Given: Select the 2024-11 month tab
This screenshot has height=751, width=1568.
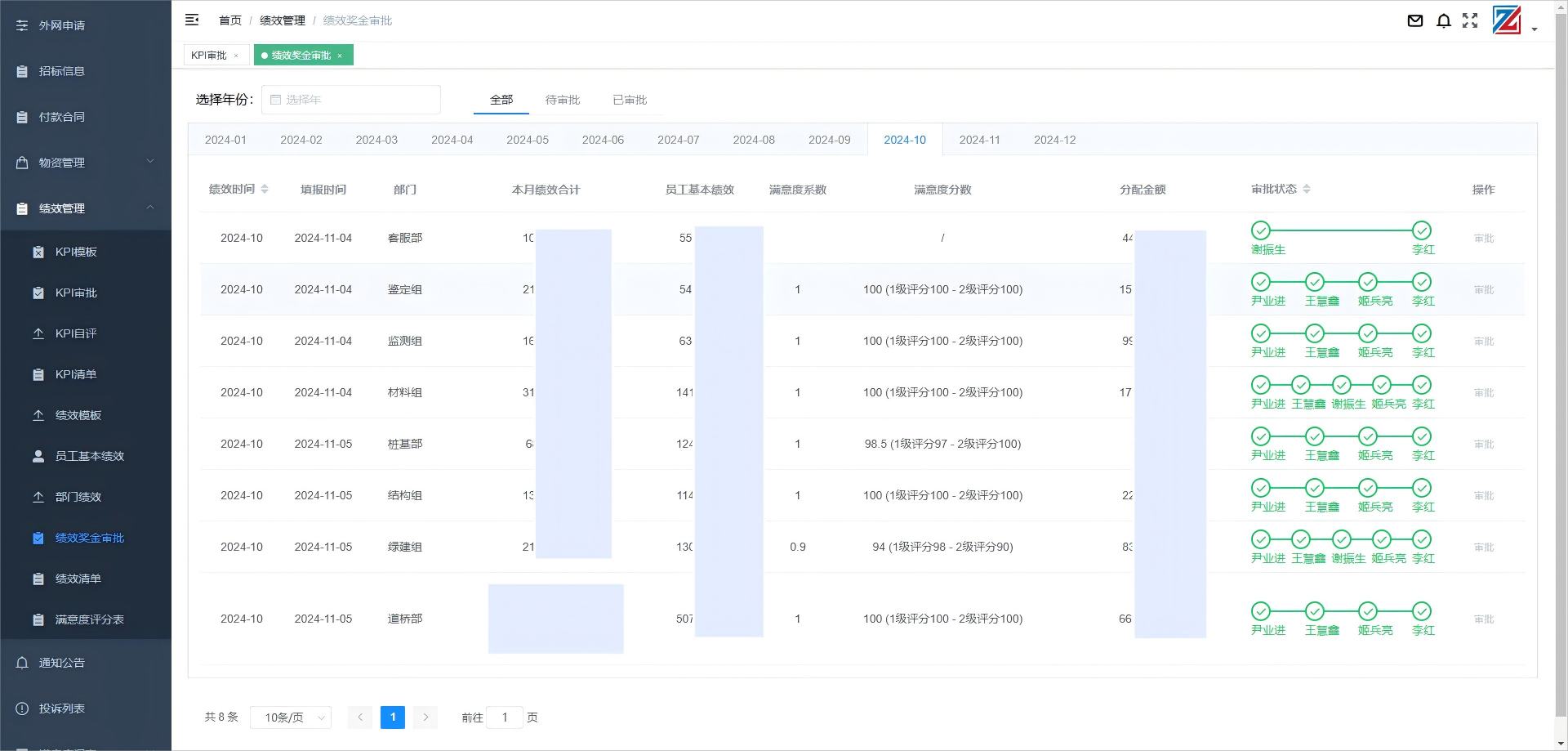Looking at the screenshot, I should pyautogui.click(x=979, y=140).
